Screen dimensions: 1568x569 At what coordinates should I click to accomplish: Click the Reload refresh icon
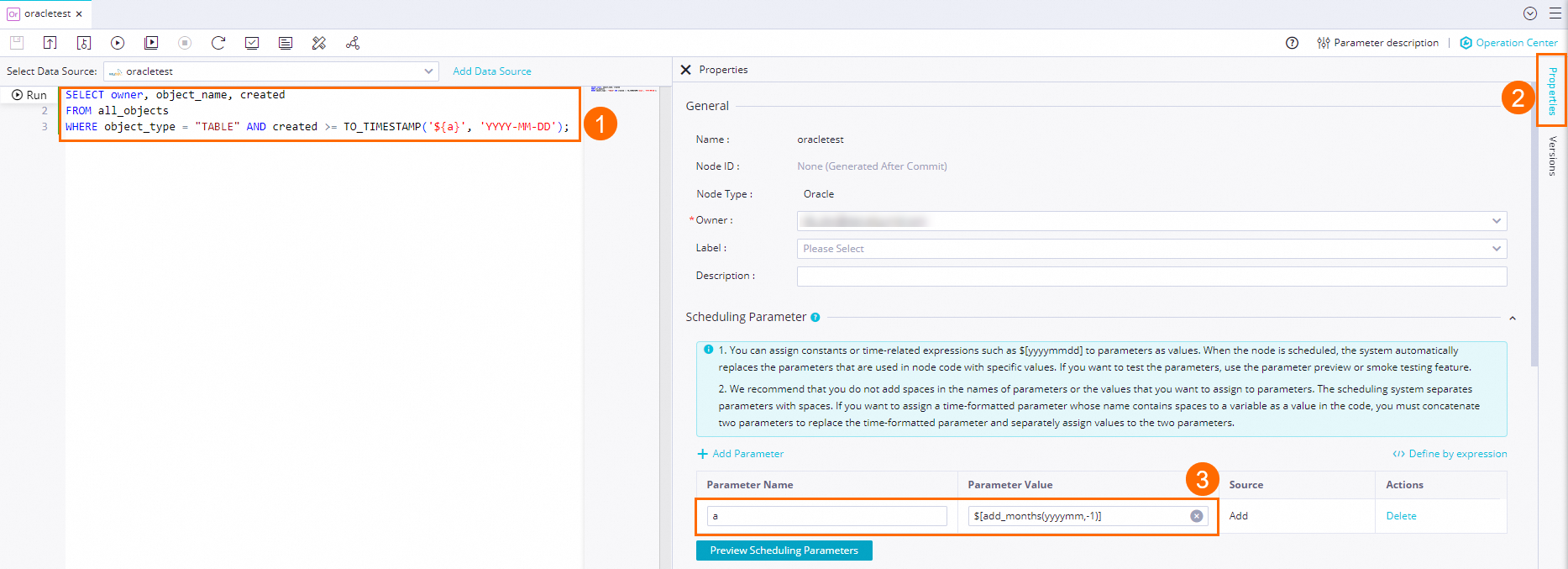click(x=218, y=43)
